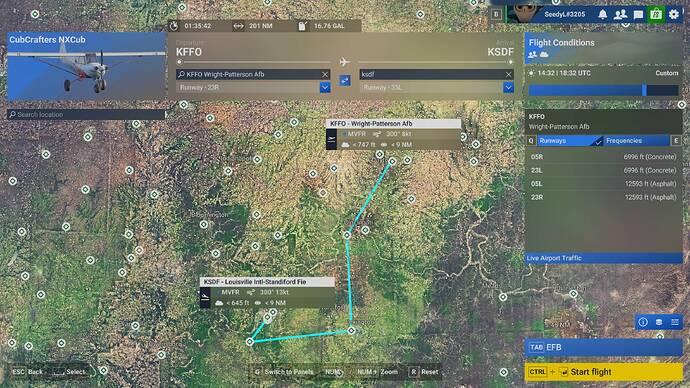Open the map info icon
Image resolution: width=690 pixels, height=388 pixels.
[x=643, y=322]
